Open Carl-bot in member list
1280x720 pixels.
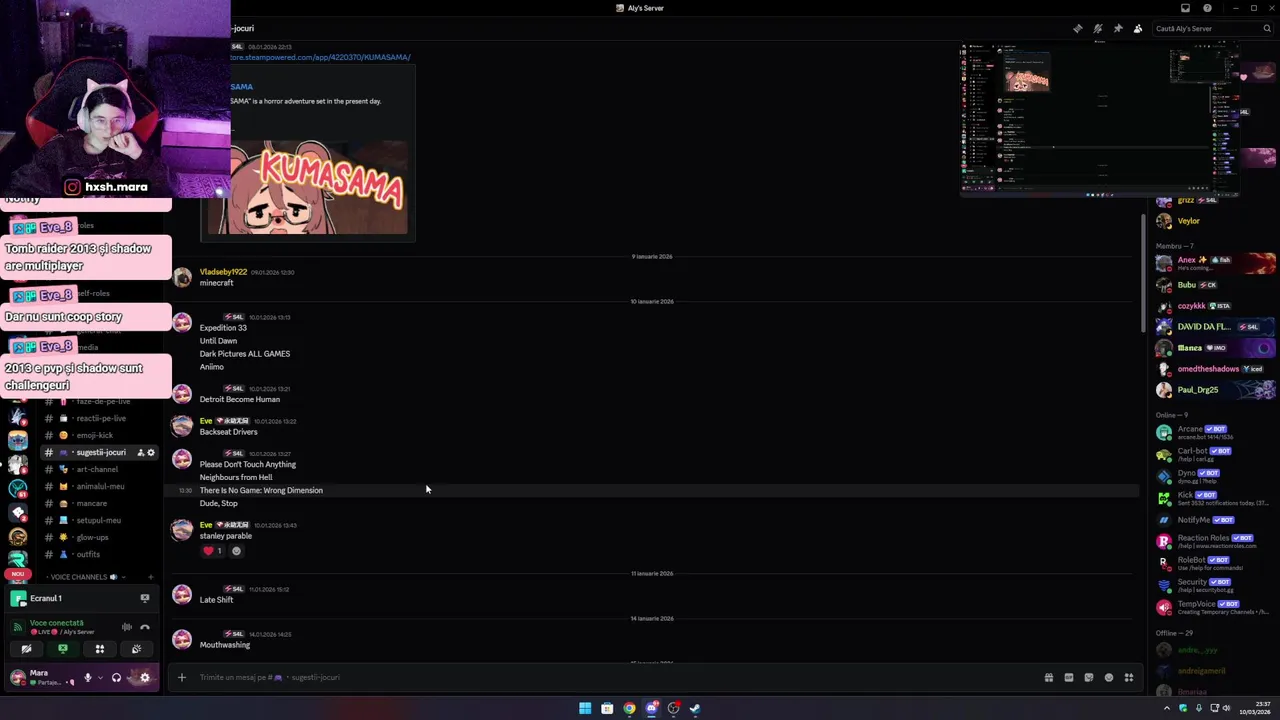tap(1213, 454)
